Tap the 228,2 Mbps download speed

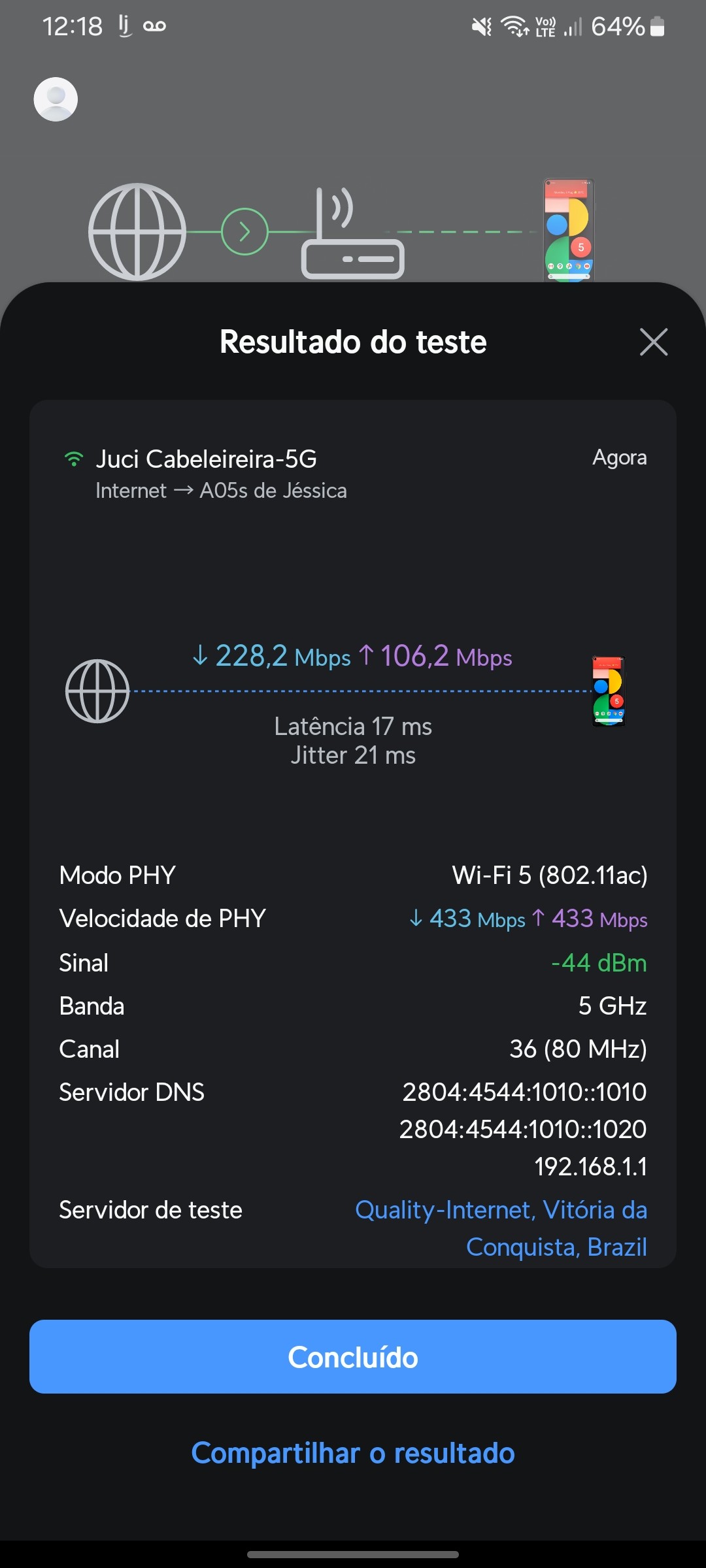tap(272, 656)
